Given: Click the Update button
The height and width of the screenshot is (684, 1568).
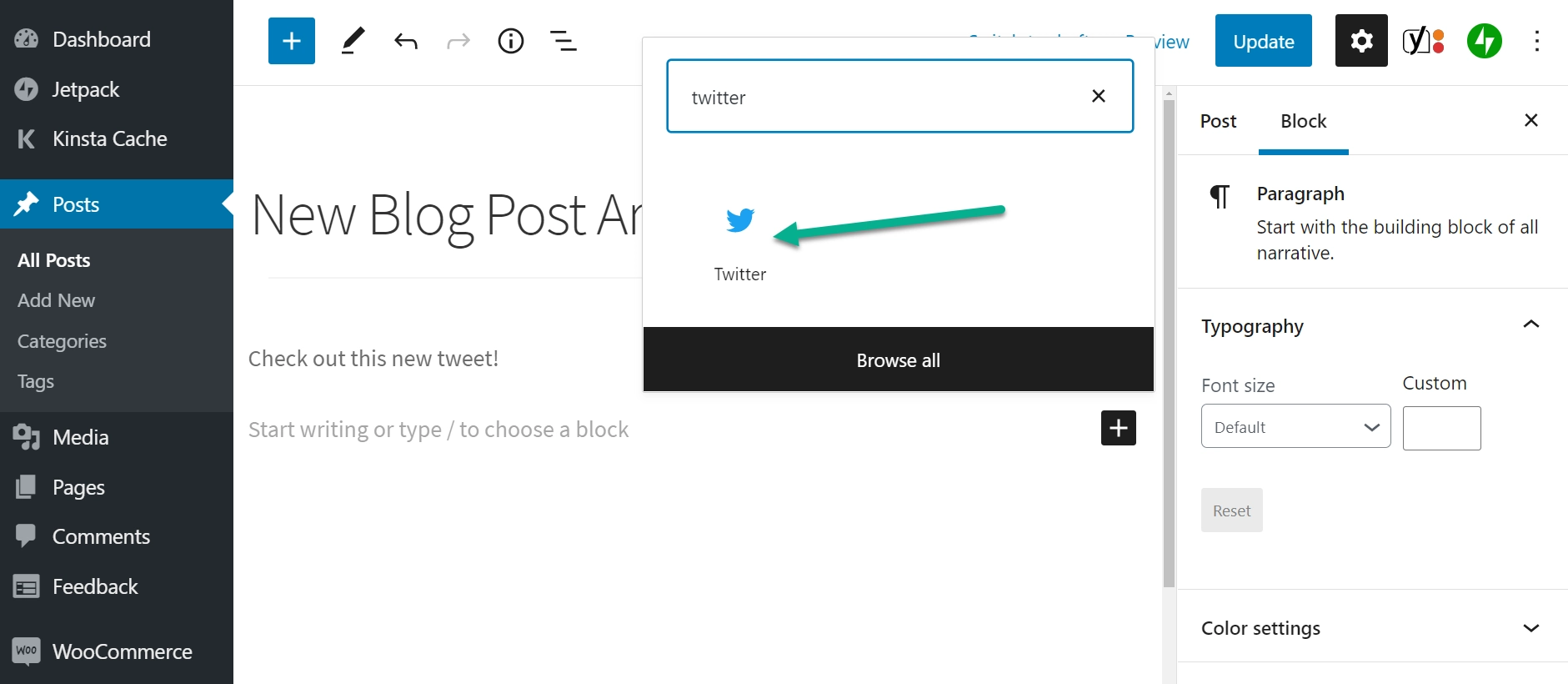Looking at the screenshot, I should 1264,41.
